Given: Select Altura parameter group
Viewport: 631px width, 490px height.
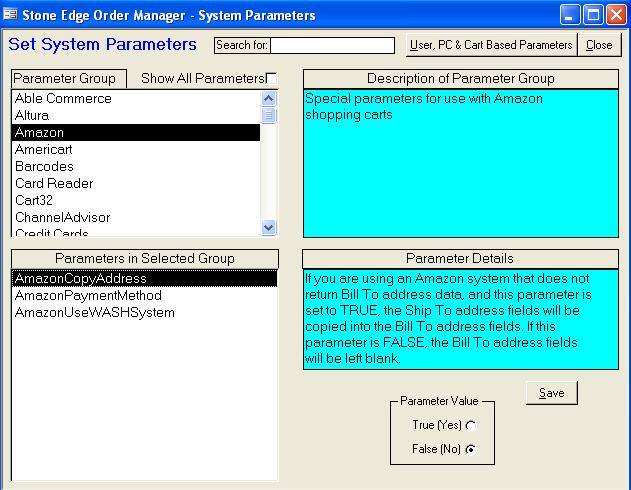Looking at the screenshot, I should [x=136, y=115].
